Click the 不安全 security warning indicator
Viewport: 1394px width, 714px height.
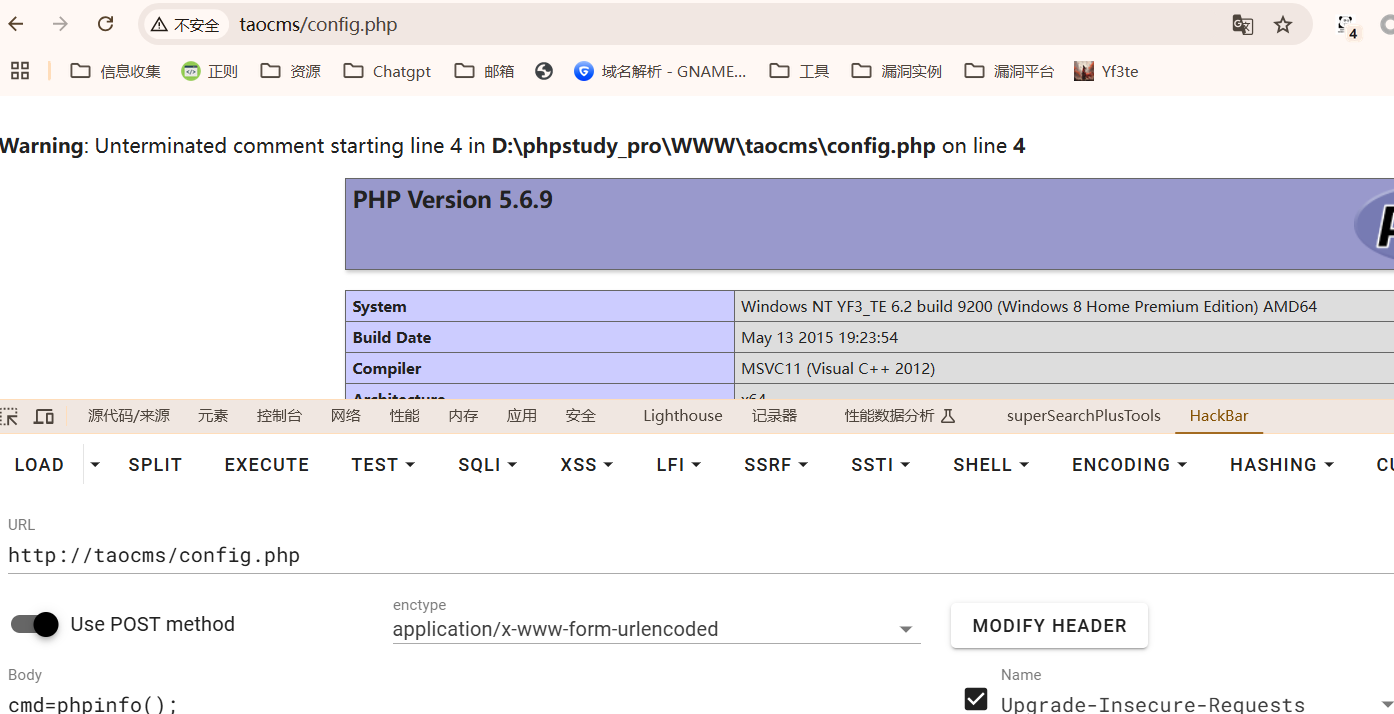pos(185,25)
